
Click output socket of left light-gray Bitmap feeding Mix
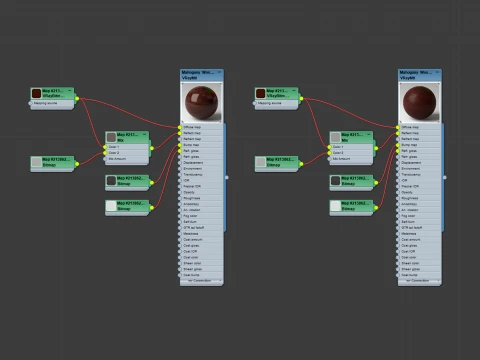(77, 164)
